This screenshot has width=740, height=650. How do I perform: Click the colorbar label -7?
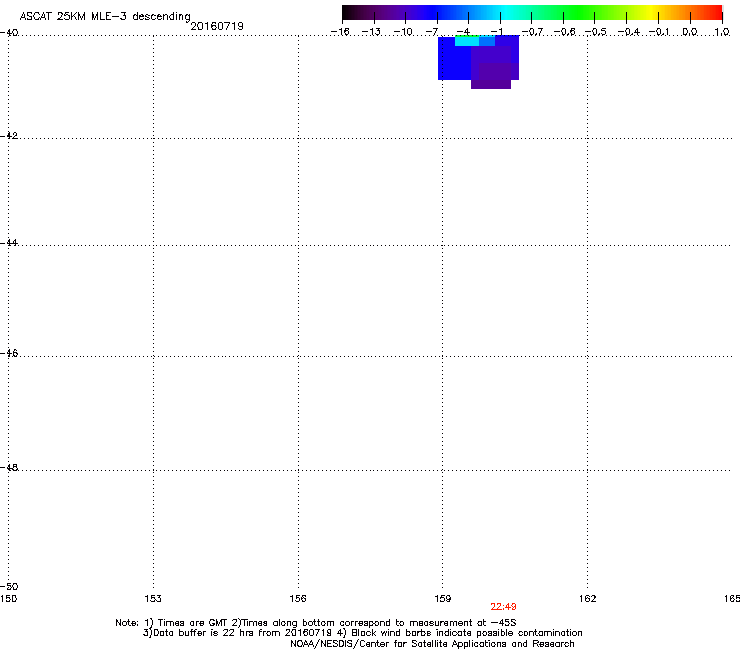tap(432, 32)
